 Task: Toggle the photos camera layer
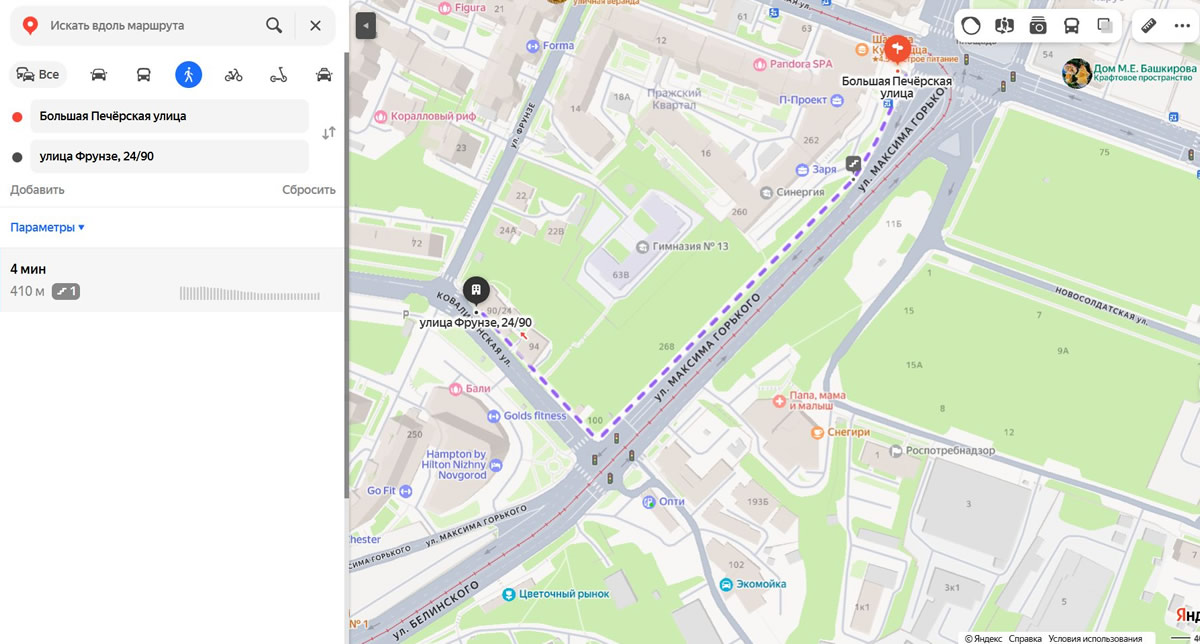[x=1038, y=25]
